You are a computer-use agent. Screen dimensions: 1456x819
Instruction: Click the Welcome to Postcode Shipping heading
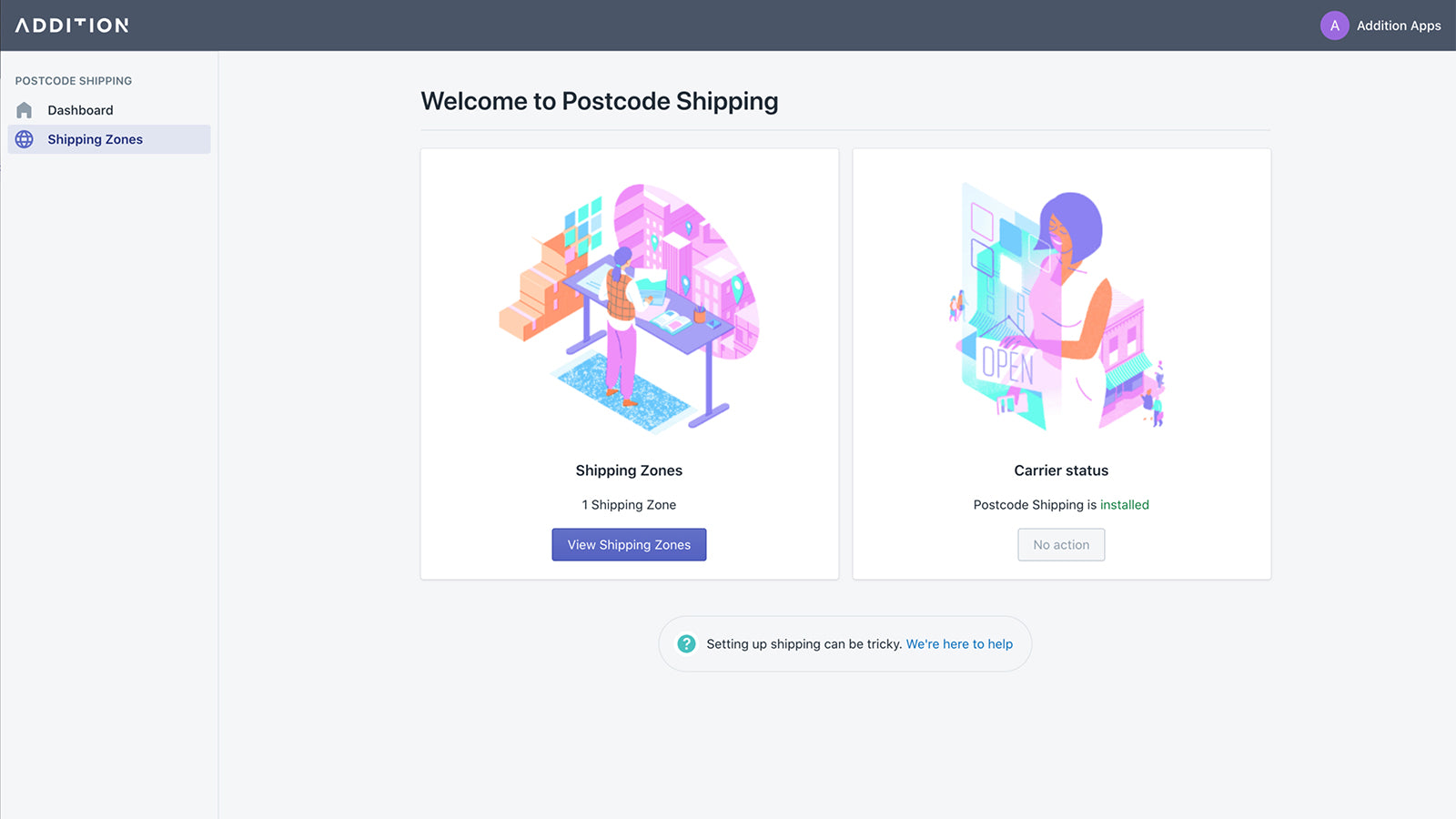point(599,101)
